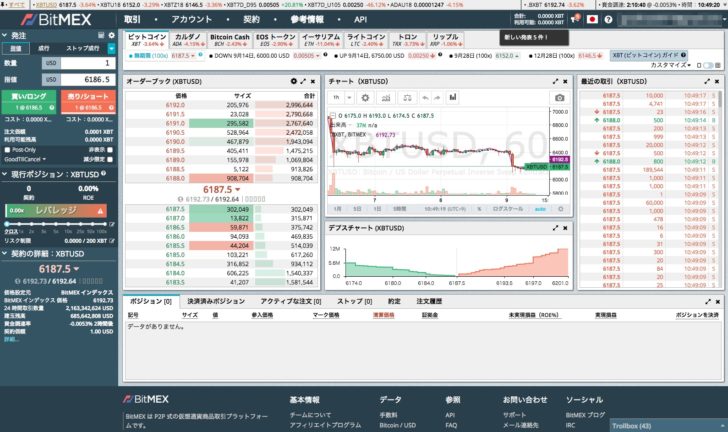Edit risk limit pencil icon

[112, 241]
